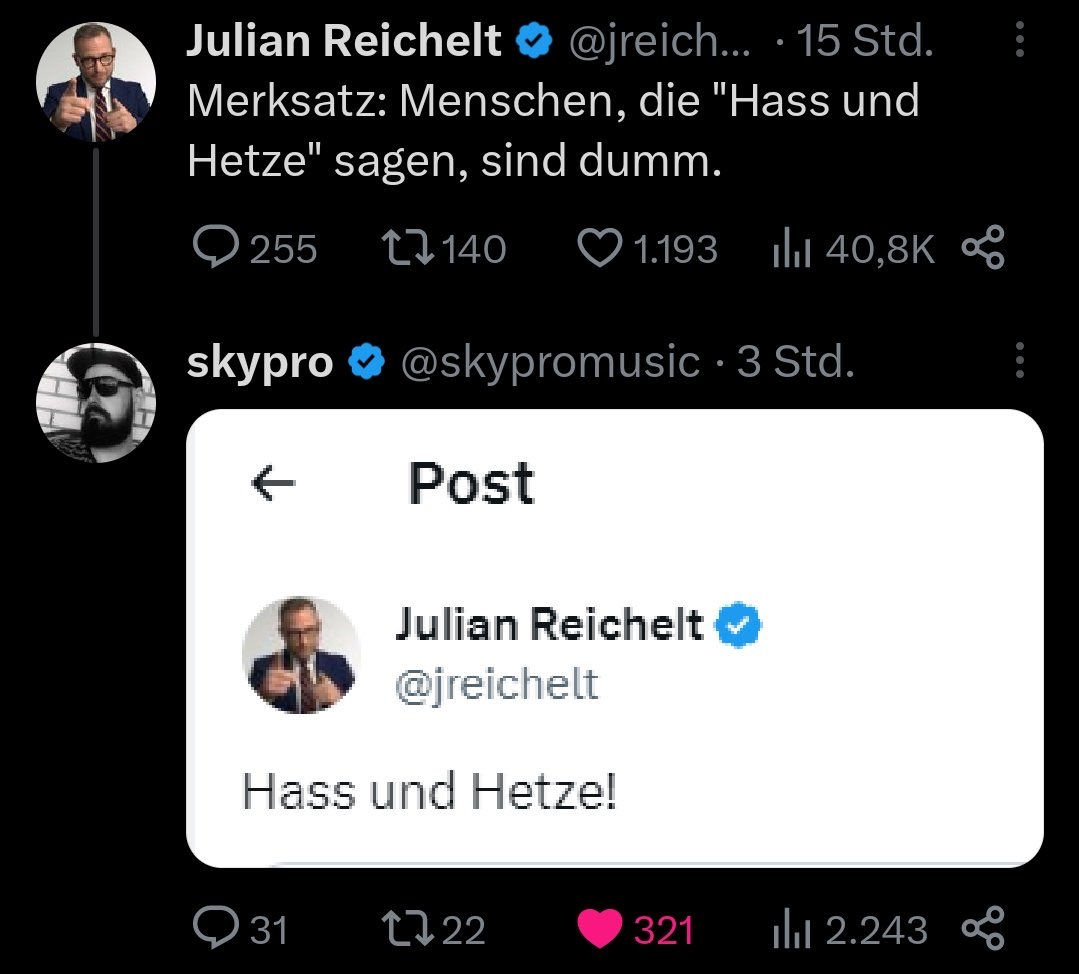
Task: Click the 3 Std. timestamp on skypro's reply
Action: [x=795, y=362]
